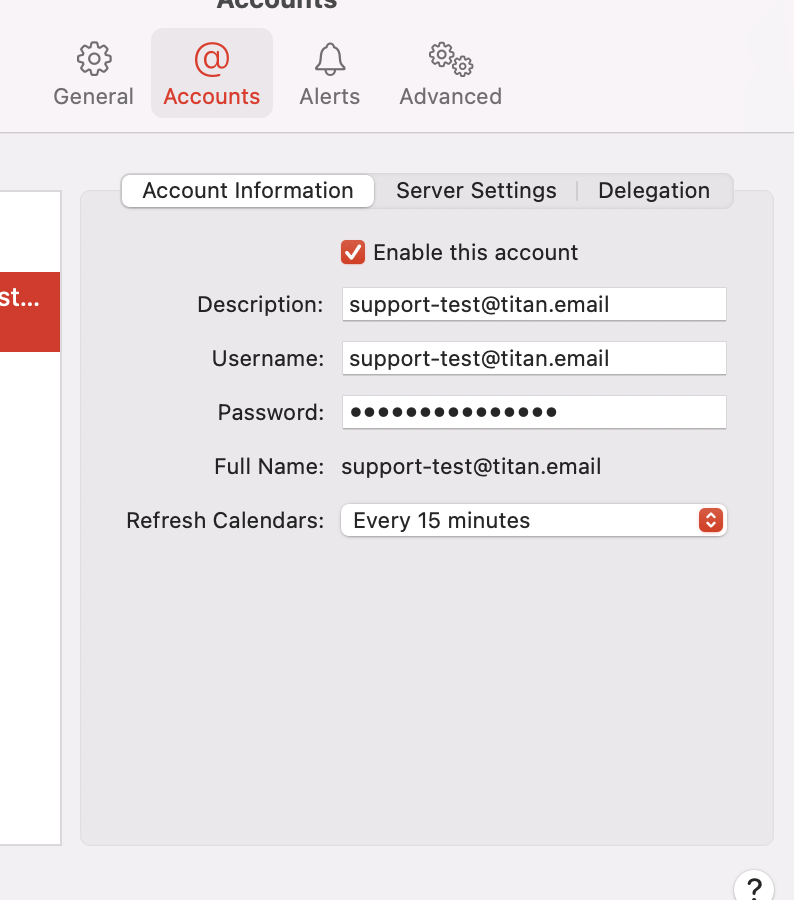Image resolution: width=794 pixels, height=900 pixels.
Task: Click into the Password field
Action: [534, 412]
